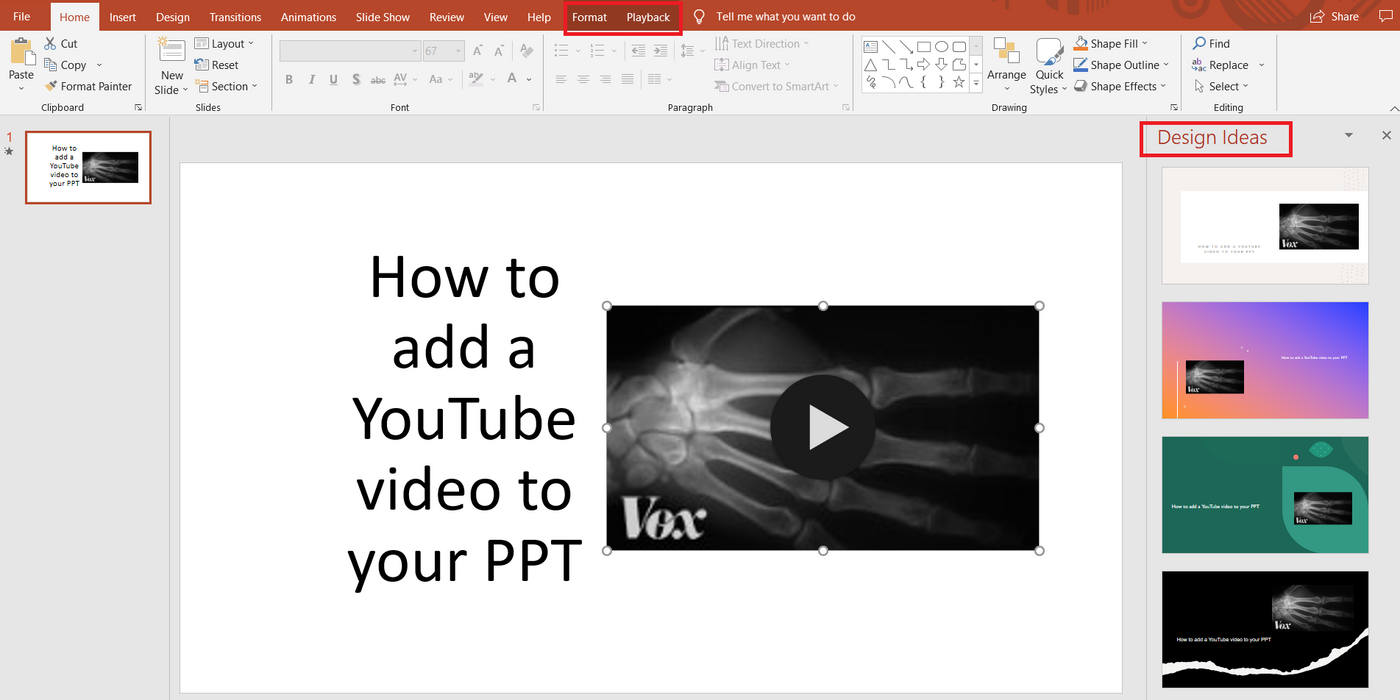Image resolution: width=1400 pixels, height=700 pixels.
Task: Select the isosceles triangle shape
Action: (x=870, y=65)
